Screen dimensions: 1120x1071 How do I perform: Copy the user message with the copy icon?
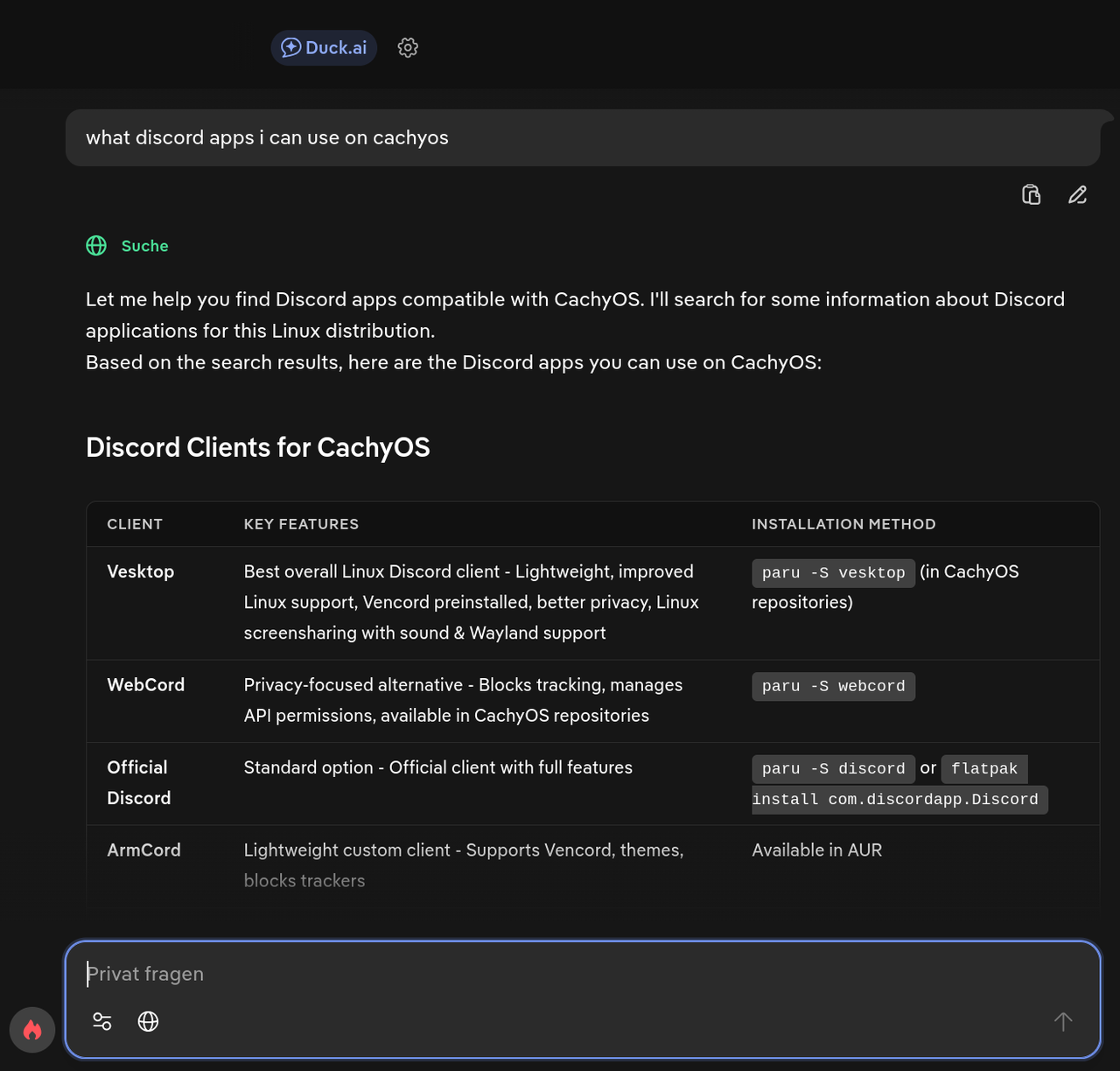click(x=1032, y=195)
